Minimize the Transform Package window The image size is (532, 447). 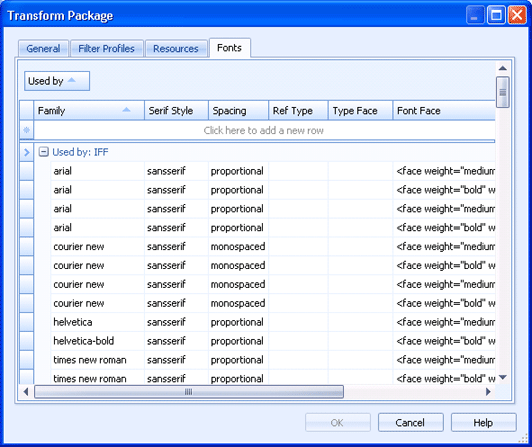[x=475, y=15]
